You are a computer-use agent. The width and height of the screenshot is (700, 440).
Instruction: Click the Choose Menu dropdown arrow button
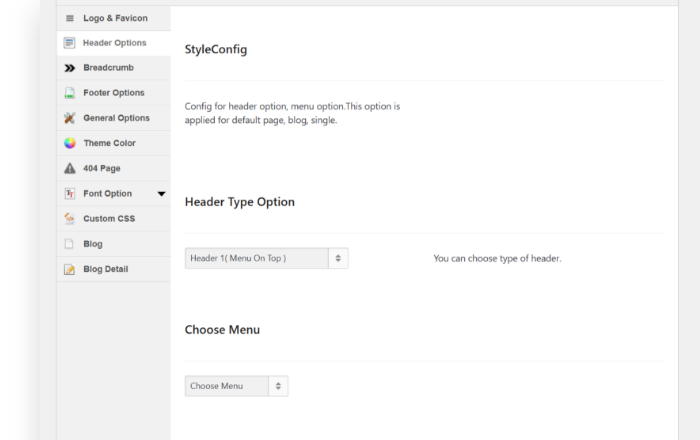[278, 386]
